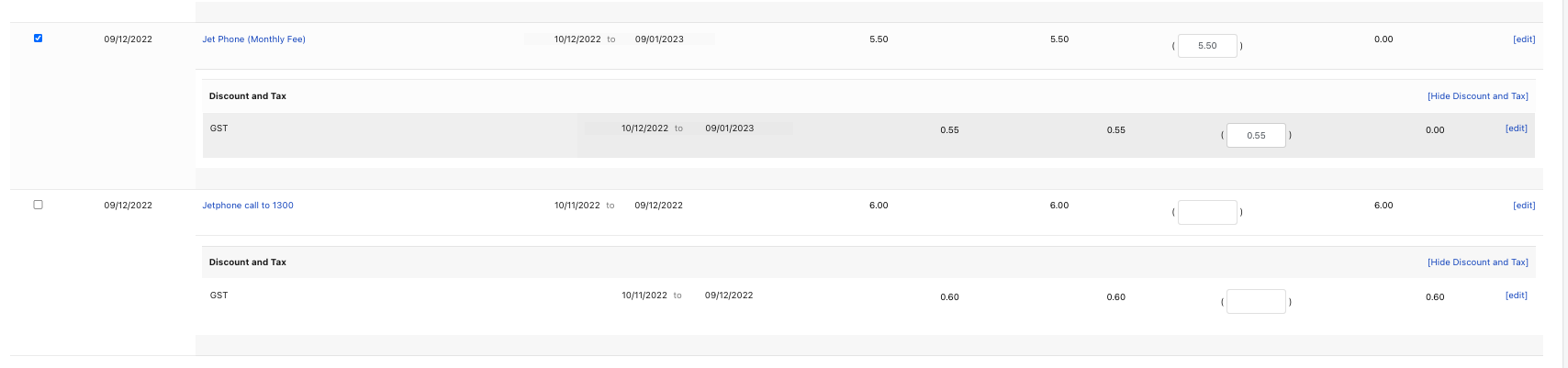The image size is (1568, 368).
Task: Open the Jetphone call to 1300 link
Action: coord(248,206)
